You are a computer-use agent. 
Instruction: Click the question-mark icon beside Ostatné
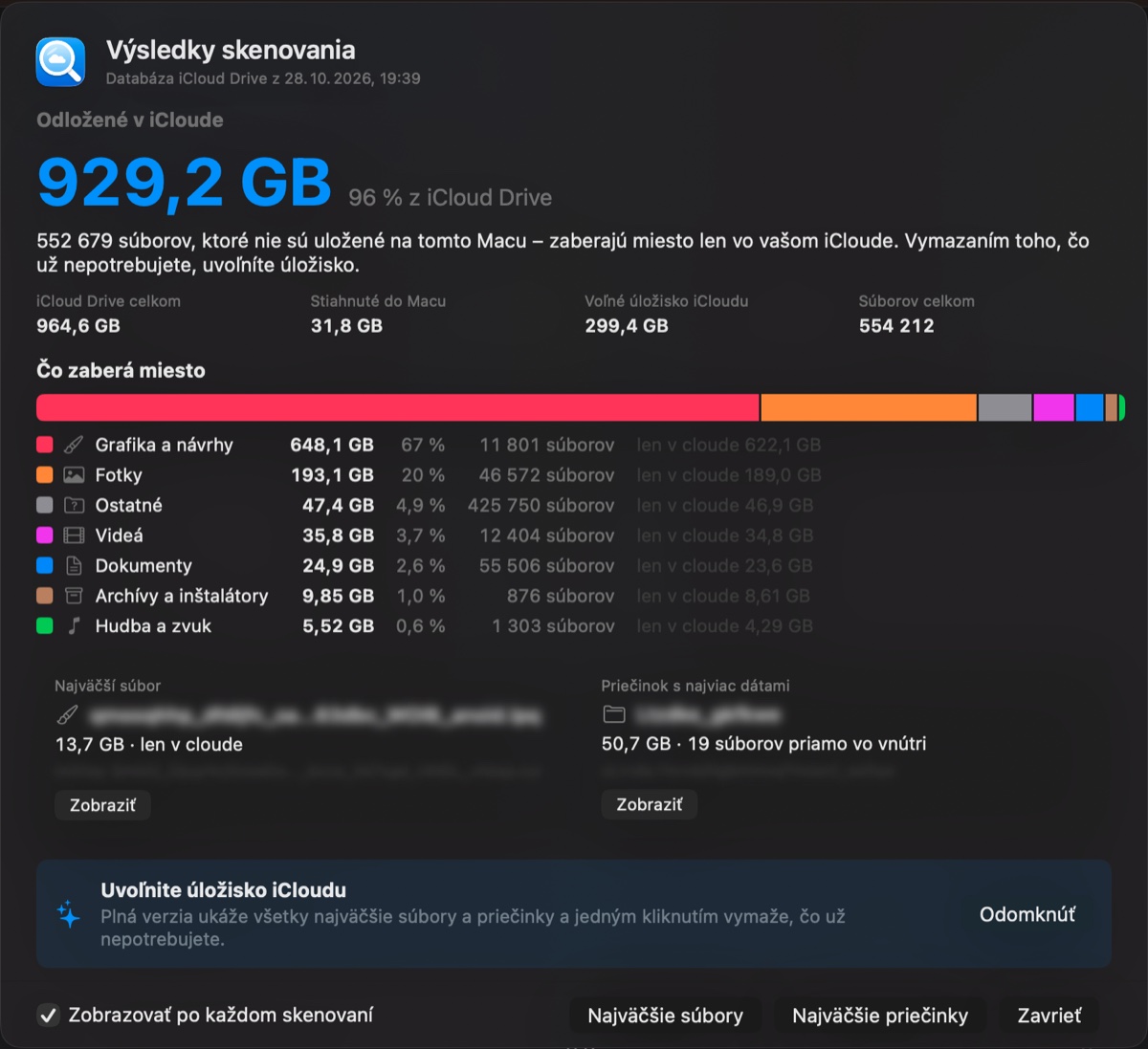pos(74,505)
